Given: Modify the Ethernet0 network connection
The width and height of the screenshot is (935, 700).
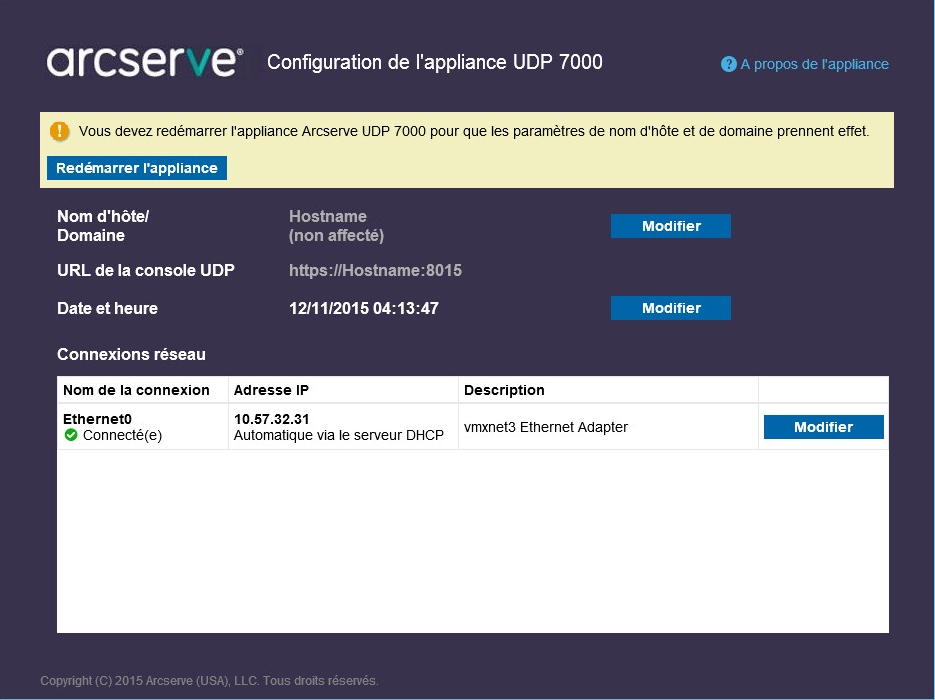Looking at the screenshot, I should 823,427.
